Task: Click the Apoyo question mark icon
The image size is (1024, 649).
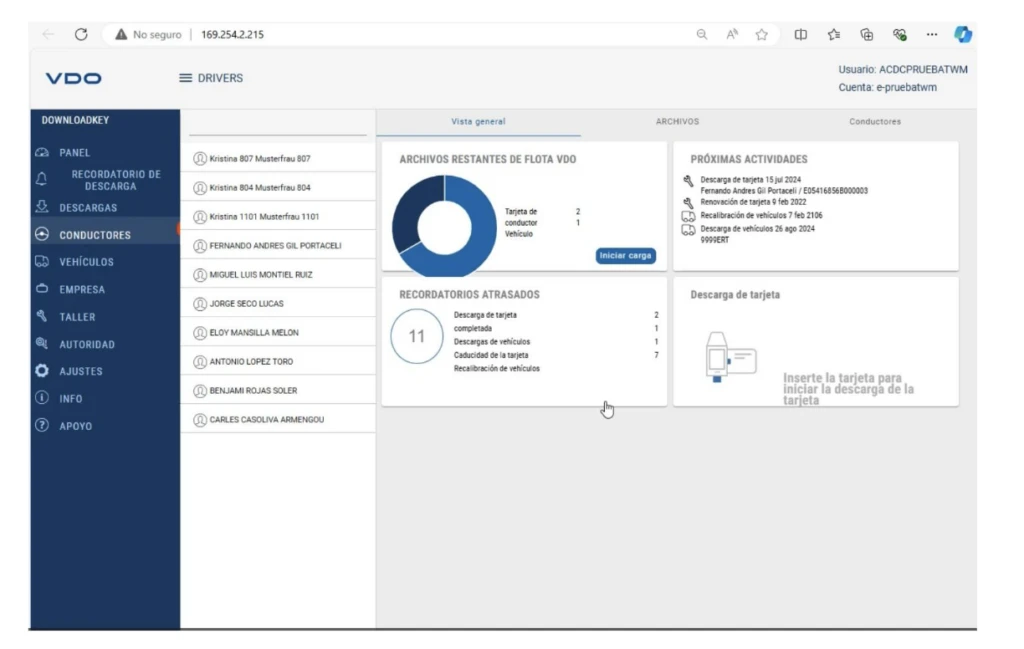Action: click(42, 425)
